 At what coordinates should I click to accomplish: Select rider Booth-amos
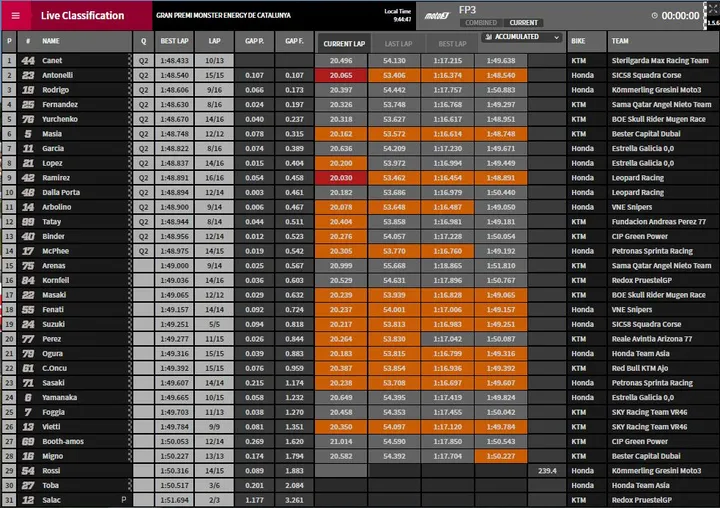click(x=63, y=441)
